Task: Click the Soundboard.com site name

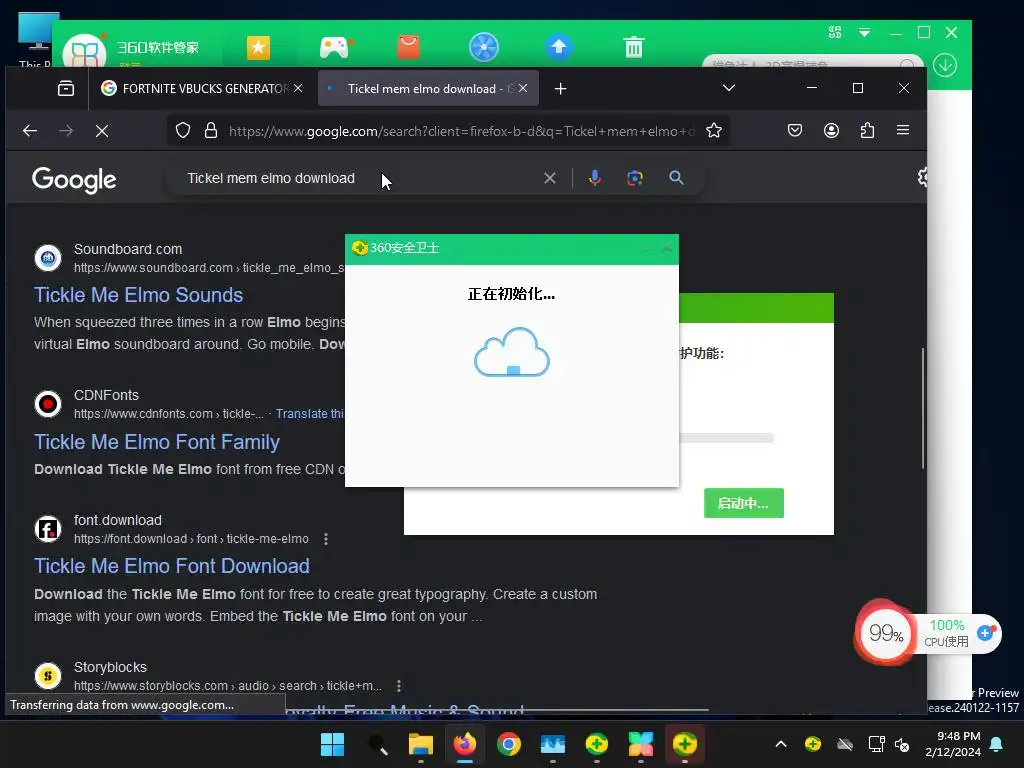Action: tap(128, 249)
